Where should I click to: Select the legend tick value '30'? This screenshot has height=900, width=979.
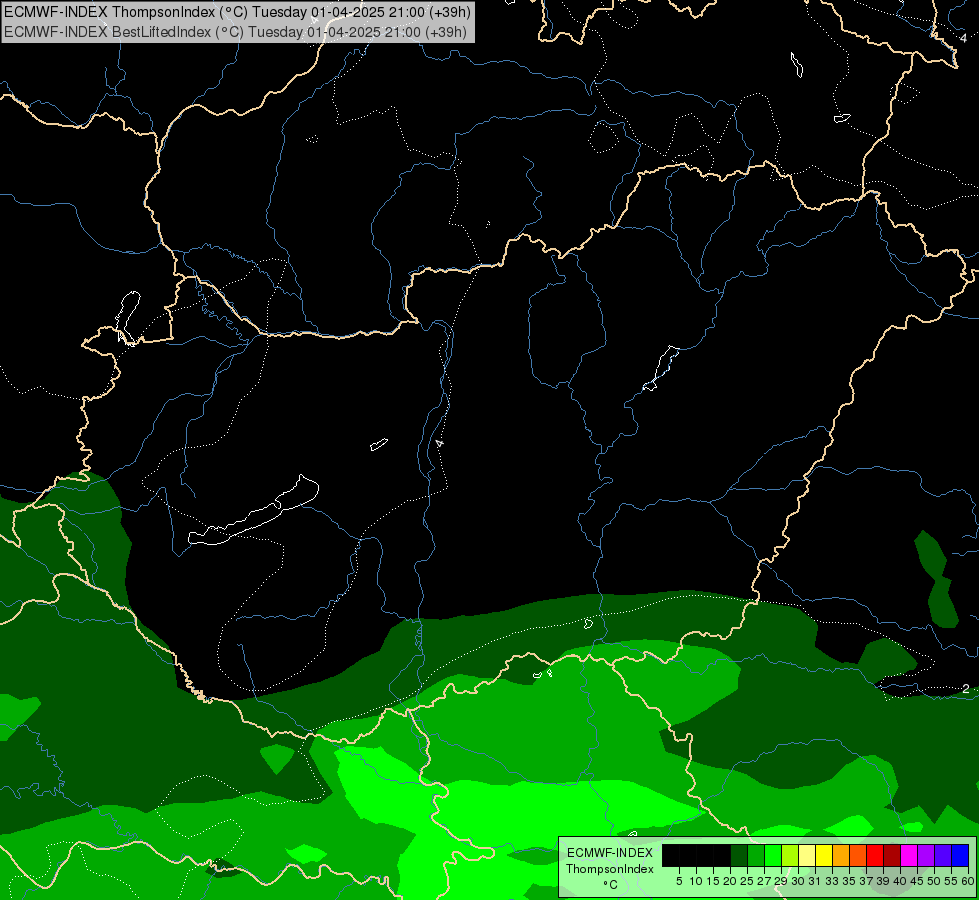coord(798,881)
